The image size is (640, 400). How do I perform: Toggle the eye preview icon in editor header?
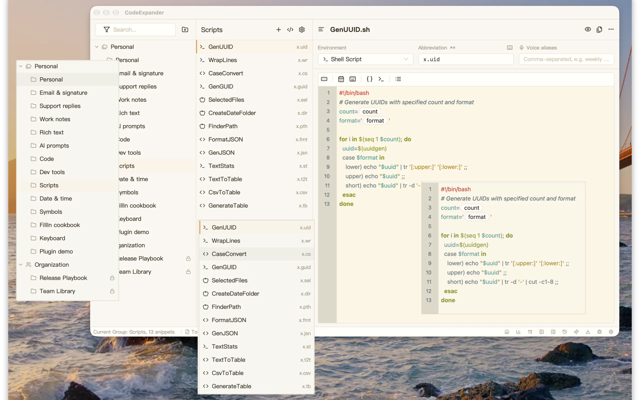click(588, 29)
